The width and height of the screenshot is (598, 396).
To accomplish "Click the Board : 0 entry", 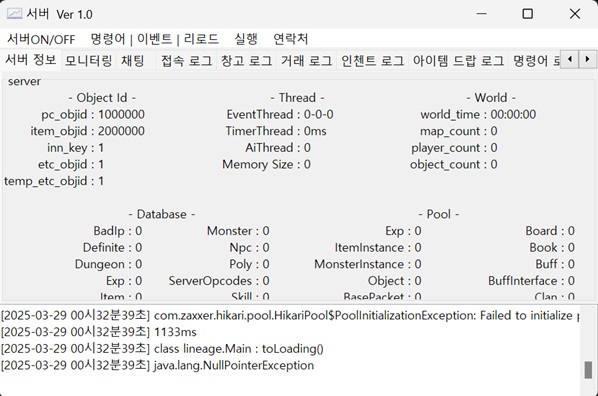I will (x=550, y=231).
